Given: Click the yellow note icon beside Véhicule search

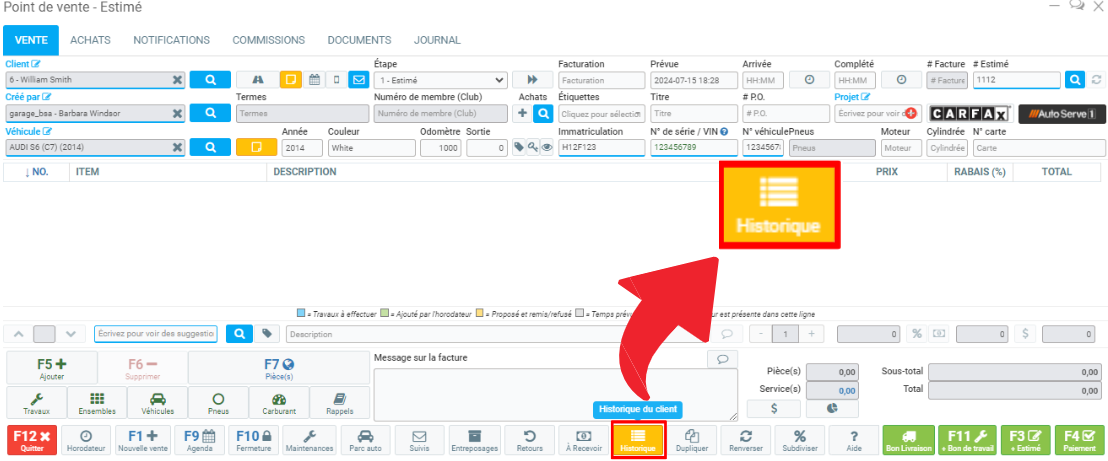Looking at the screenshot, I should click(x=256, y=148).
